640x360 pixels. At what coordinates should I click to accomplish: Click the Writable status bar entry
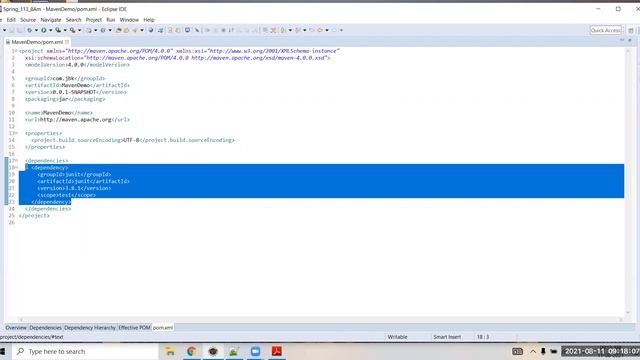[398, 337]
